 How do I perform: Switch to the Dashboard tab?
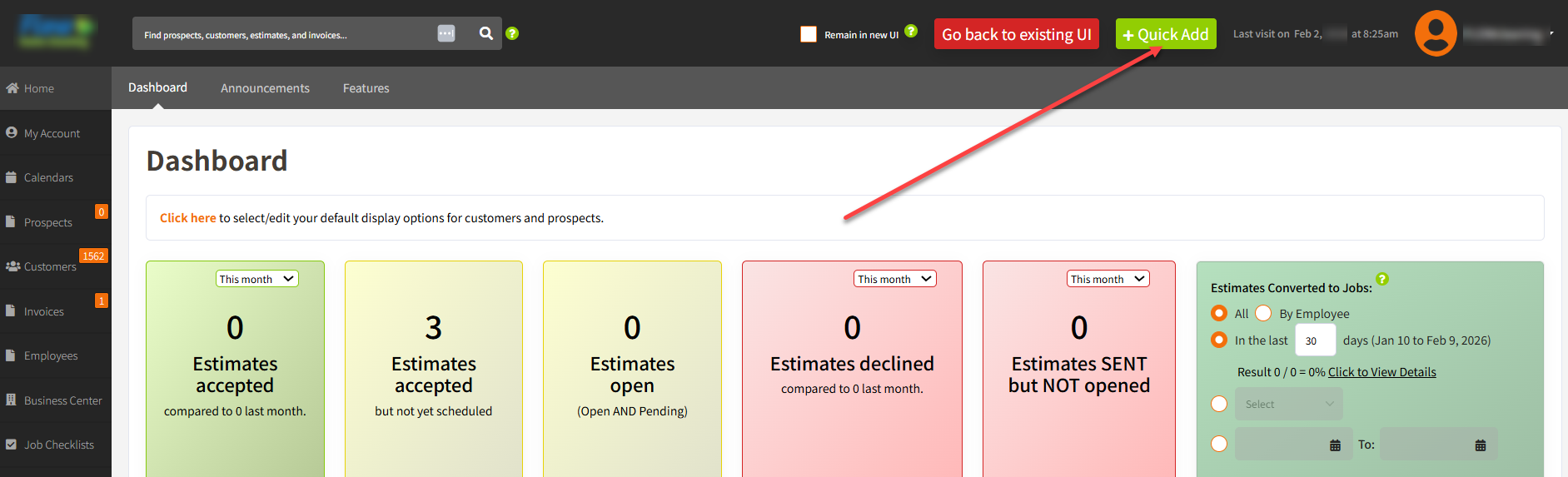coord(157,87)
